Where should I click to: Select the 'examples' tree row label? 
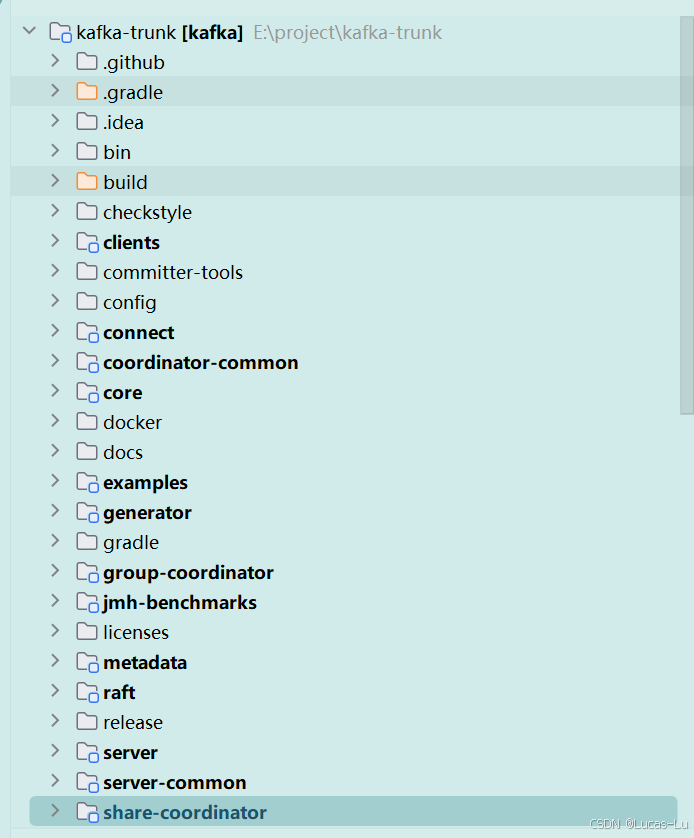145,483
